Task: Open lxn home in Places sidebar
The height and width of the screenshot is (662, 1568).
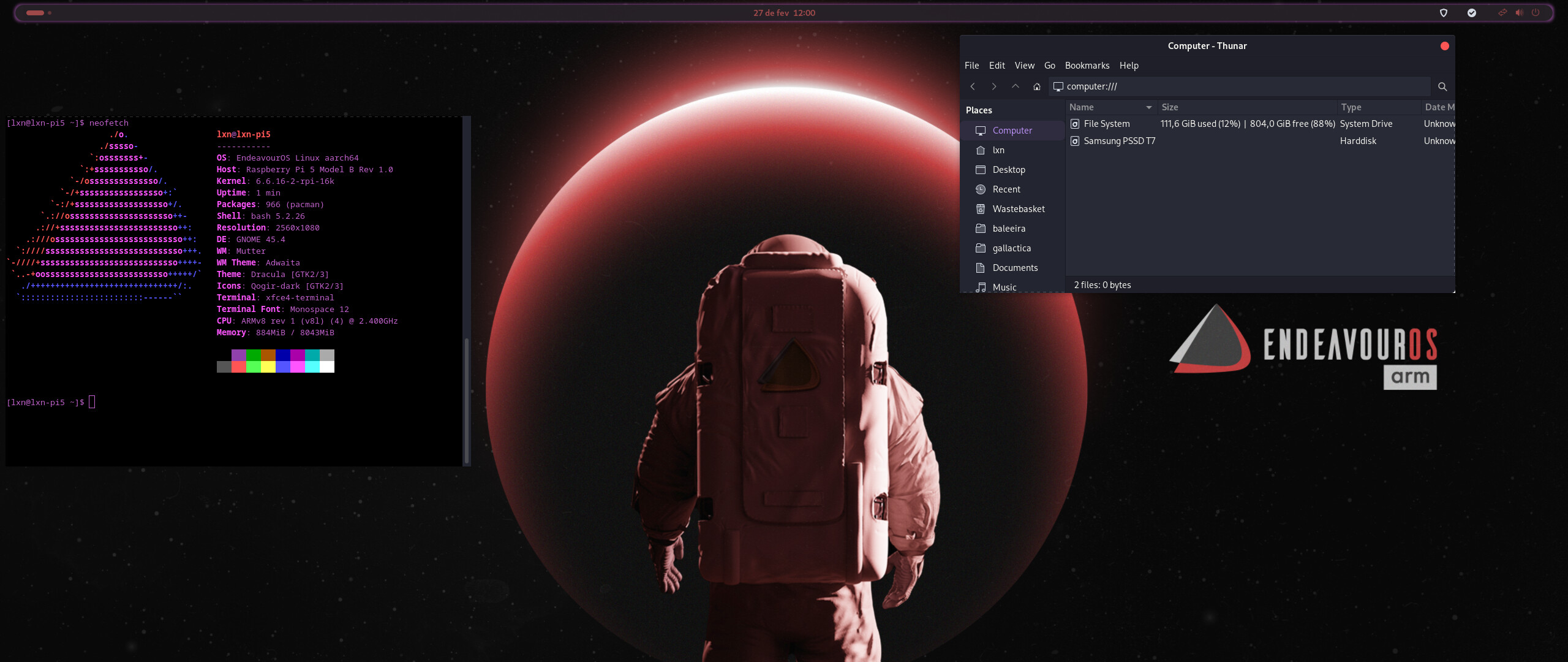Action: 1012,150
